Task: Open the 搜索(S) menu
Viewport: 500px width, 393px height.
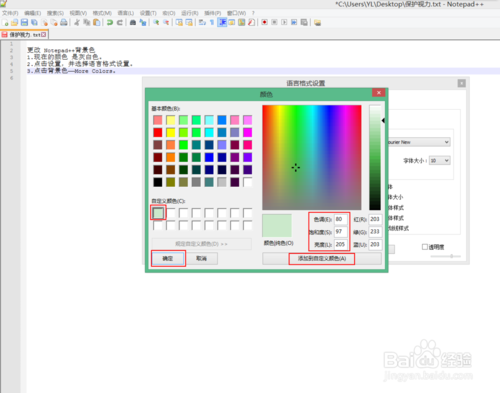Action: (x=55, y=13)
